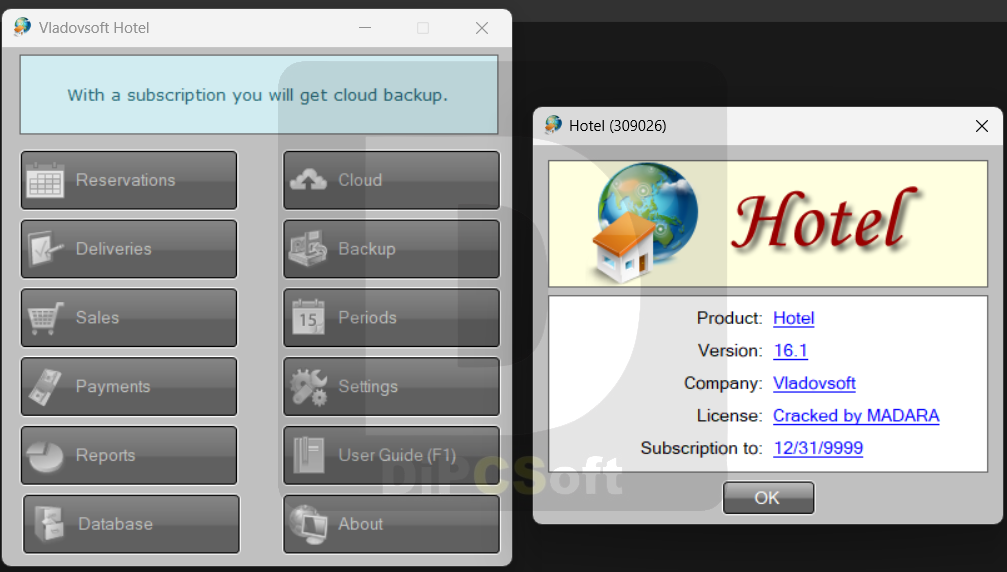Screen dimensions: 1007x572
Task: Go to Sales
Action: point(129,318)
